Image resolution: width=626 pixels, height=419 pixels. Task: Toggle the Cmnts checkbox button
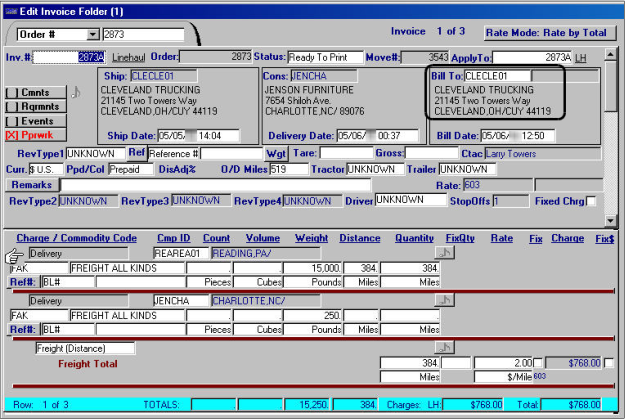click(36, 93)
